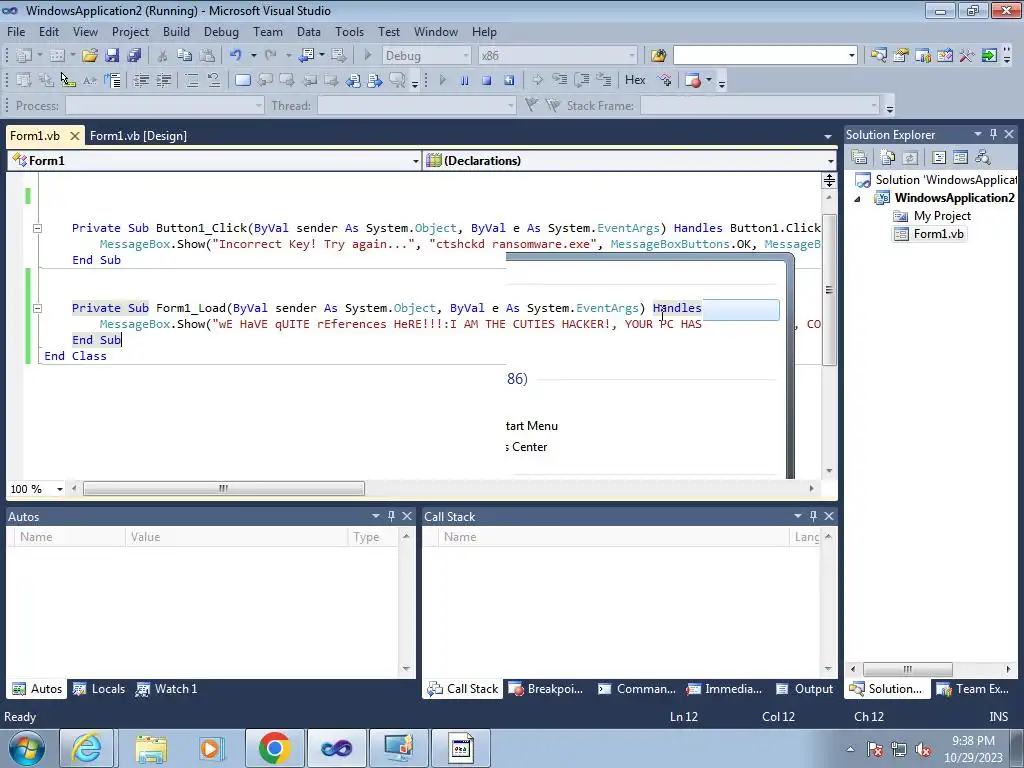Switch to Output tab
The height and width of the screenshot is (768, 1024).
click(804, 688)
